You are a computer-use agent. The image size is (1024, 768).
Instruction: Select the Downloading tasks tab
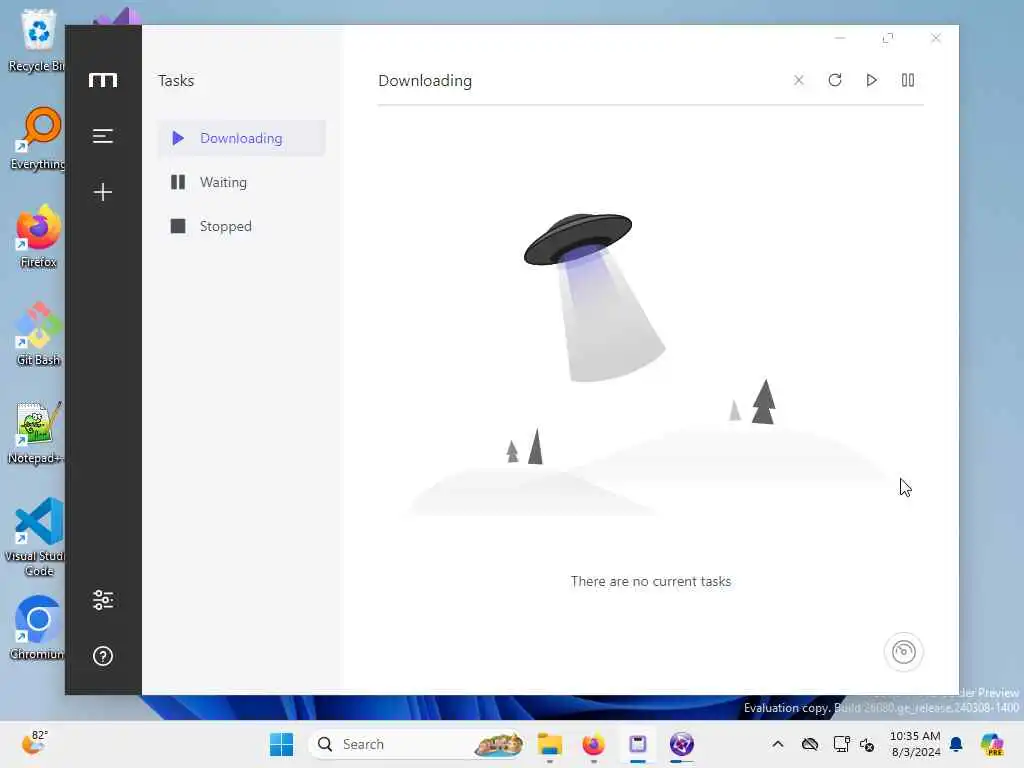pyautogui.click(x=242, y=138)
